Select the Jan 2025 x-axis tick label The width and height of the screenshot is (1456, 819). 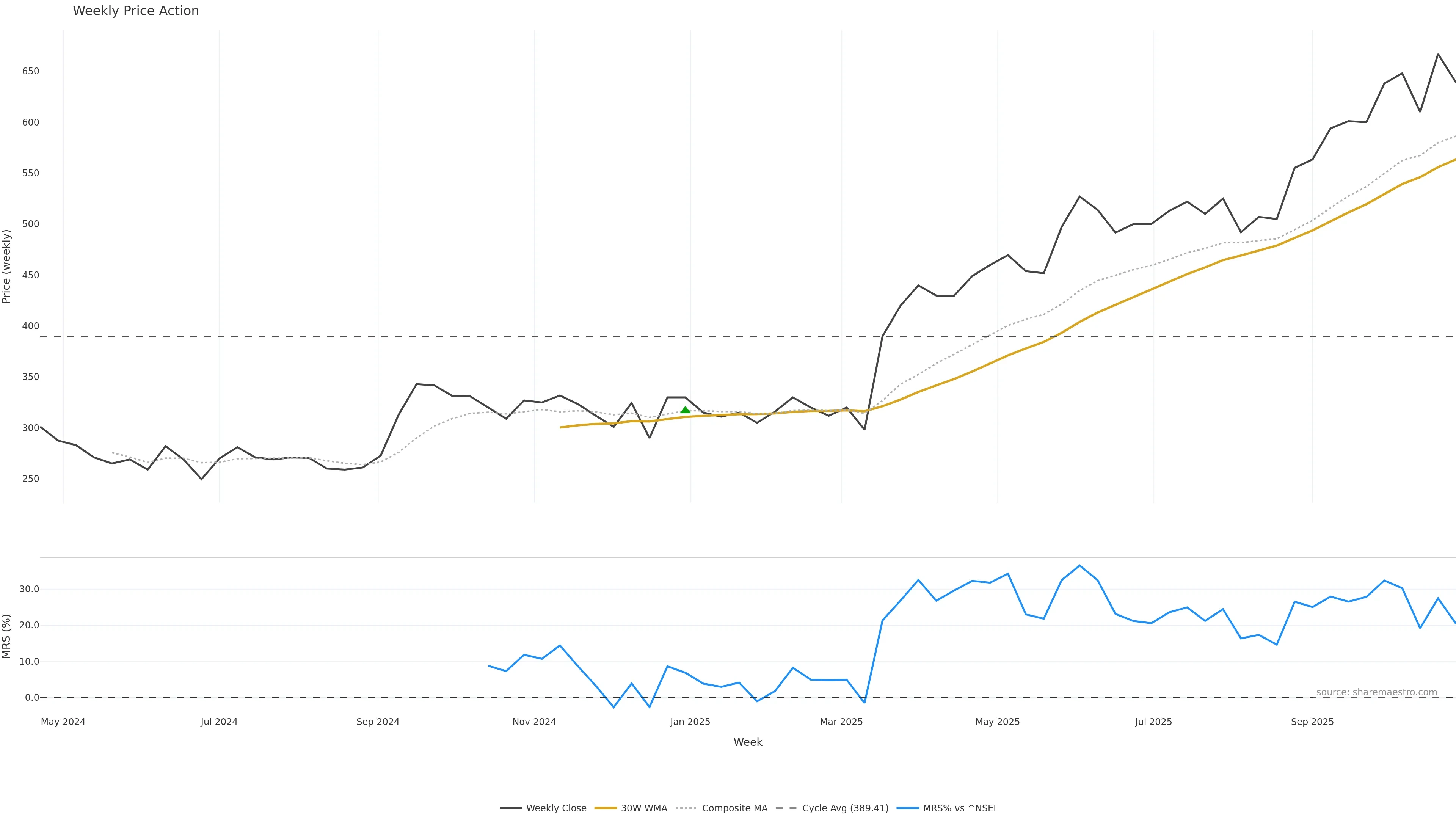click(690, 722)
